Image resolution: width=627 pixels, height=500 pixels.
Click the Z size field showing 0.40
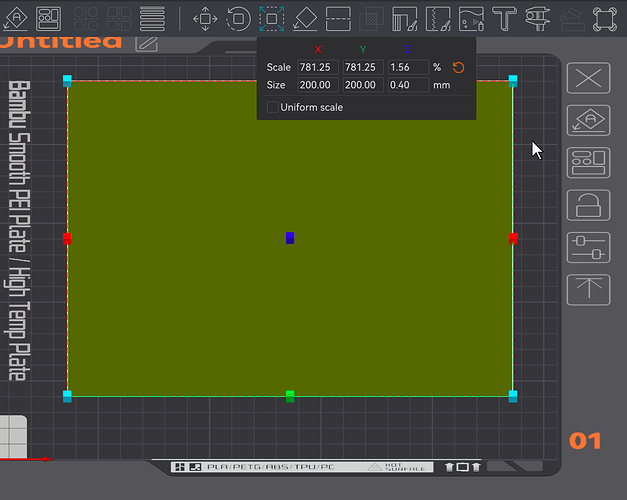408,85
